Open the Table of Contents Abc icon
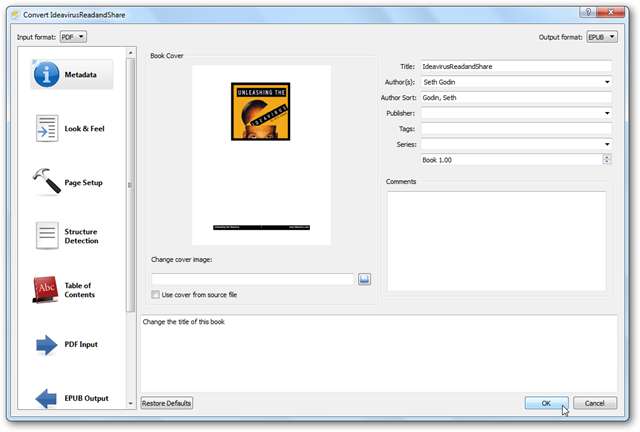640x432 pixels. [x=45, y=289]
